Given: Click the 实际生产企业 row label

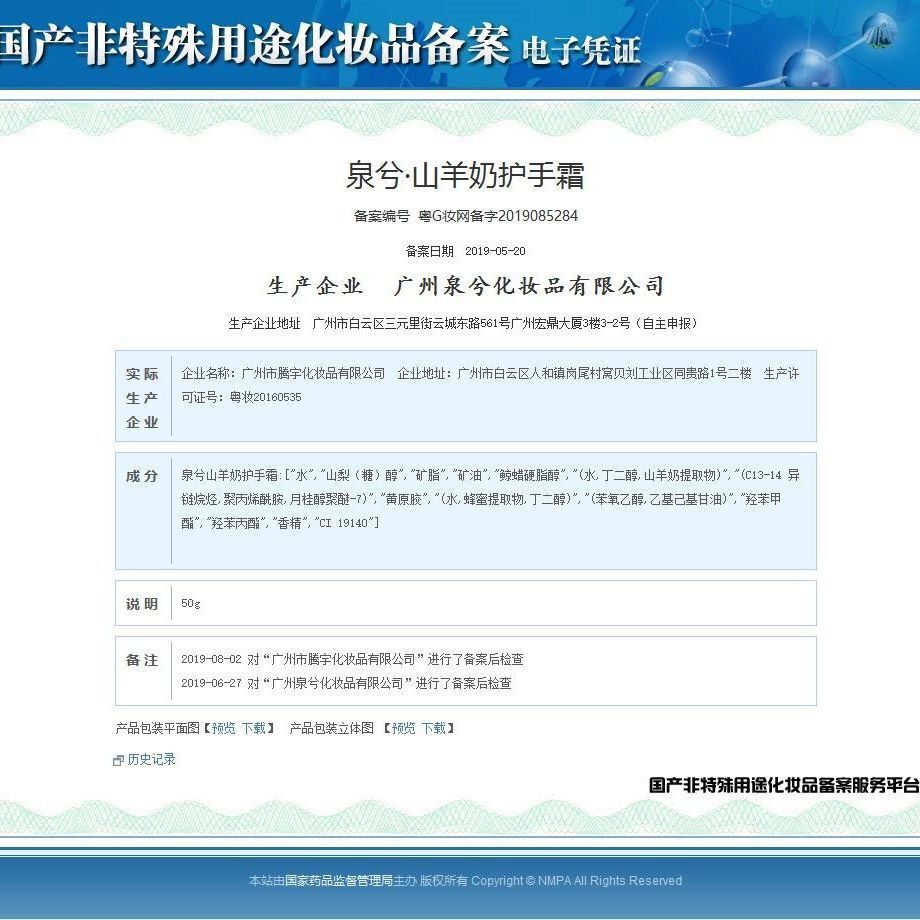Looking at the screenshot, I should click(x=142, y=398).
